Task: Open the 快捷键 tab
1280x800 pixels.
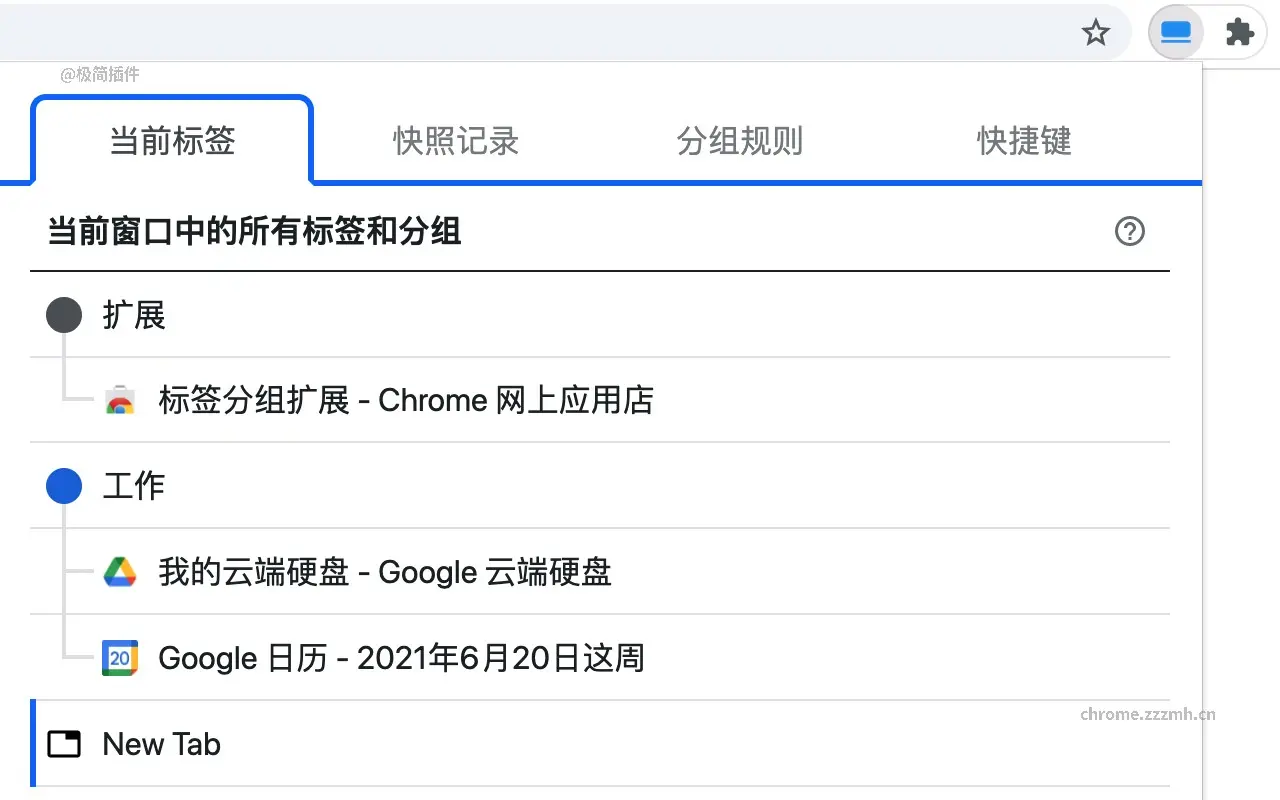Action: point(1024,141)
